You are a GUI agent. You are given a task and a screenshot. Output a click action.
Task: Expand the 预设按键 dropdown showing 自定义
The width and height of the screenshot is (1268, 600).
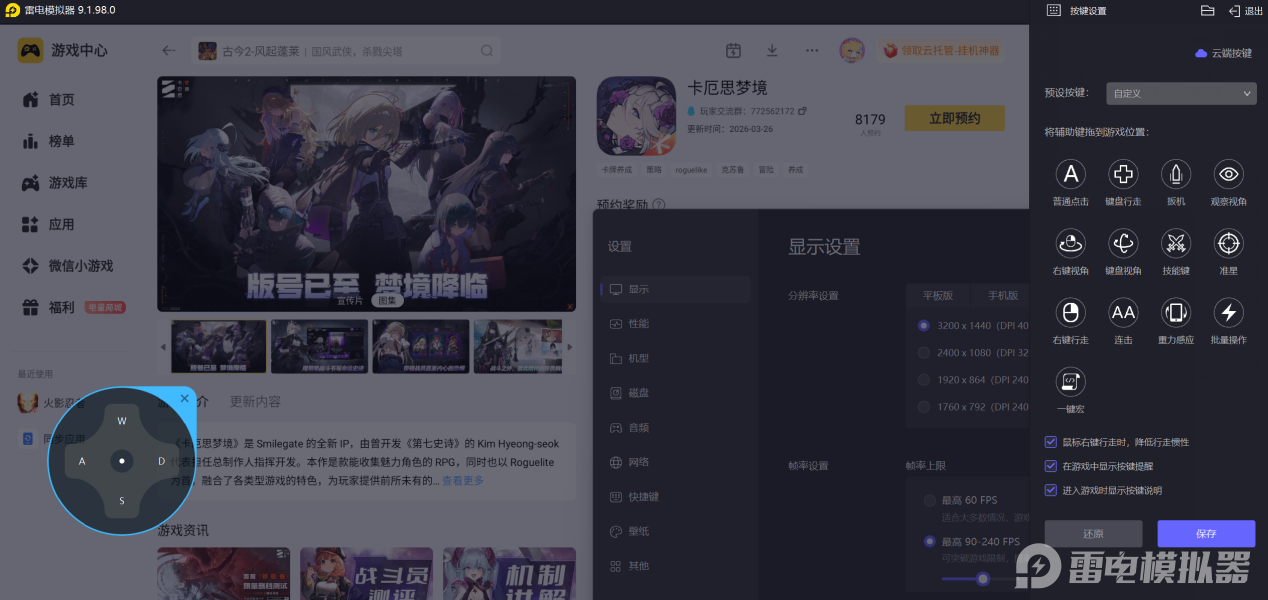[1181, 93]
